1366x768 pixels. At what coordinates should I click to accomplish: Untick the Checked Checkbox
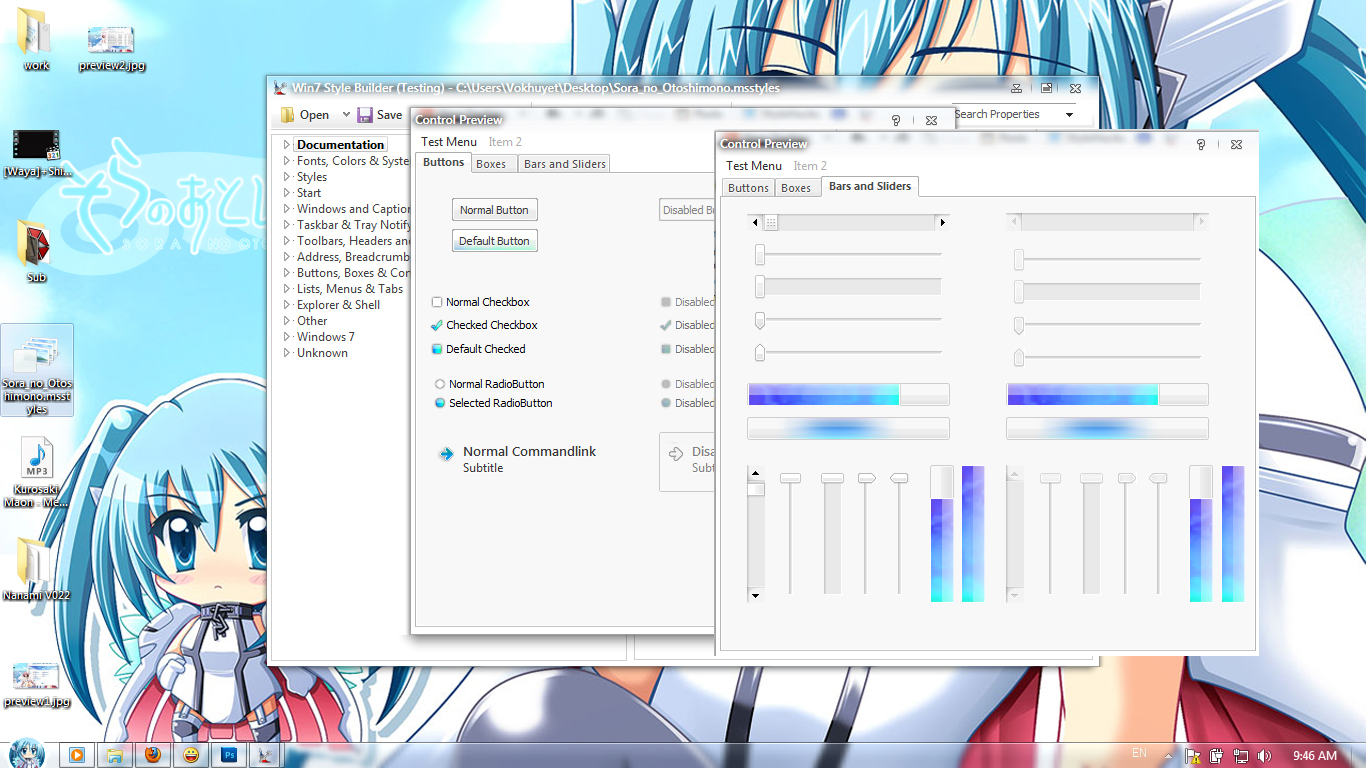(437, 325)
